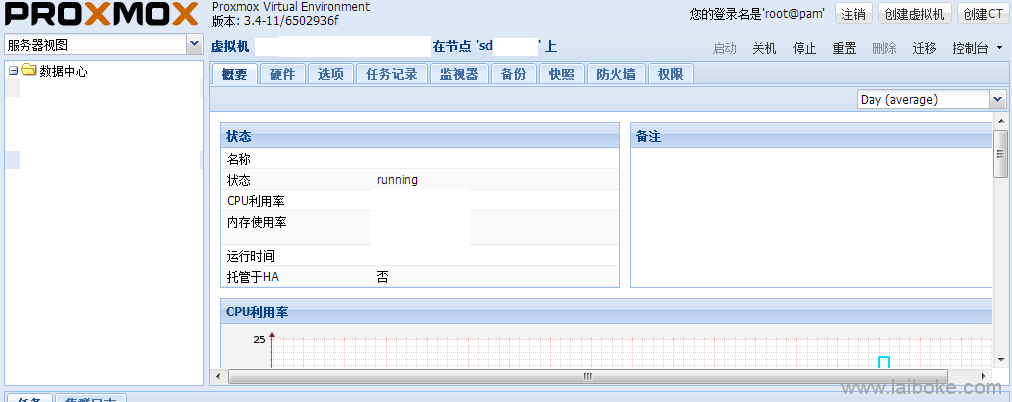Open the 服务器视图 view dropdown

point(194,45)
